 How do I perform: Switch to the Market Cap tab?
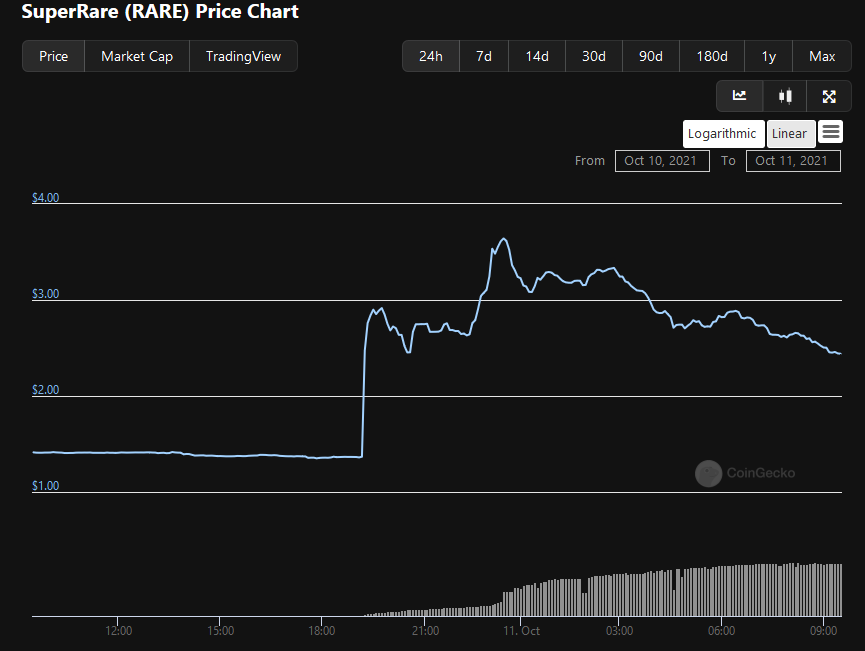(137, 56)
